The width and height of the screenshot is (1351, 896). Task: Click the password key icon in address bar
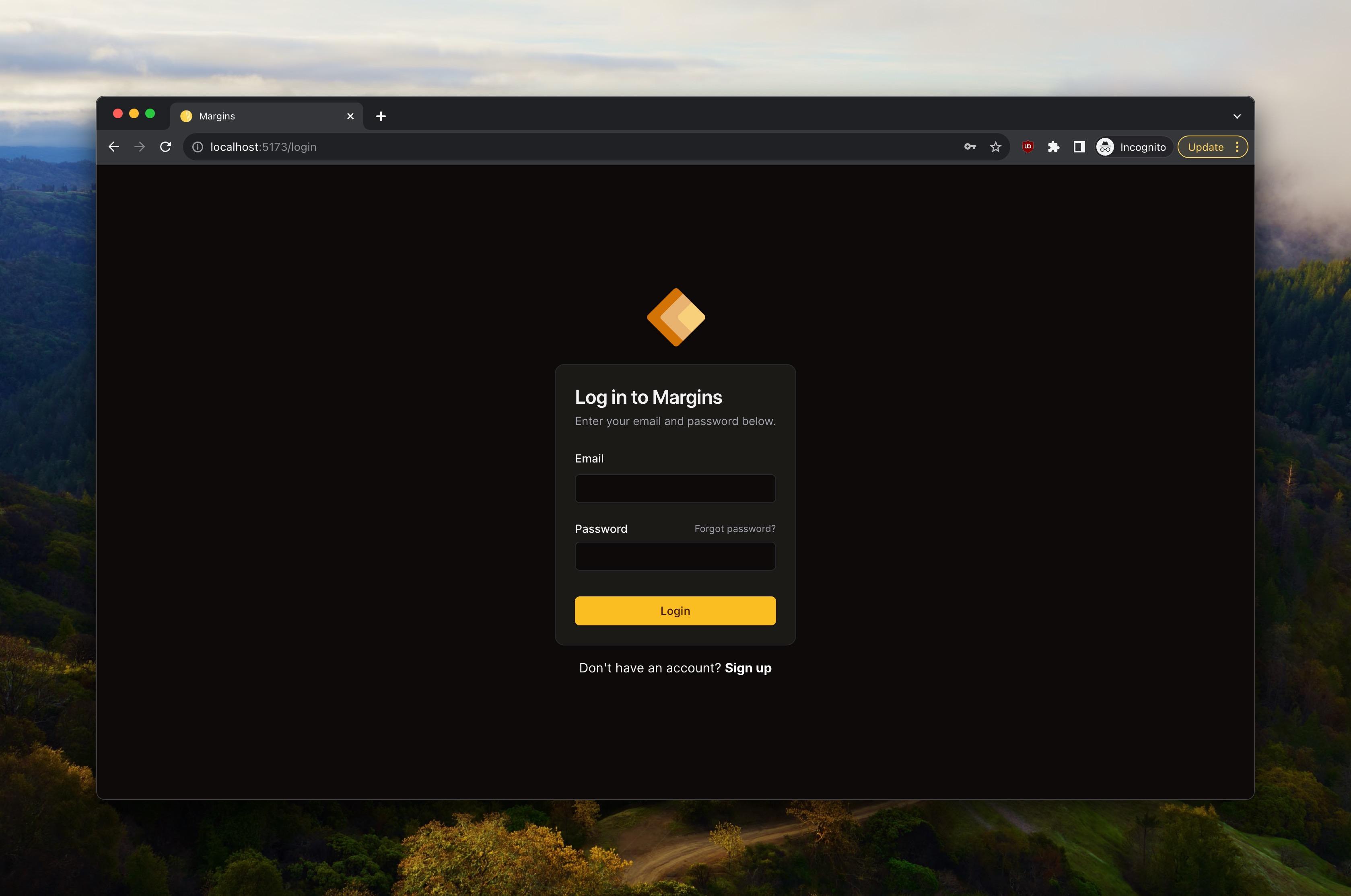(x=968, y=147)
